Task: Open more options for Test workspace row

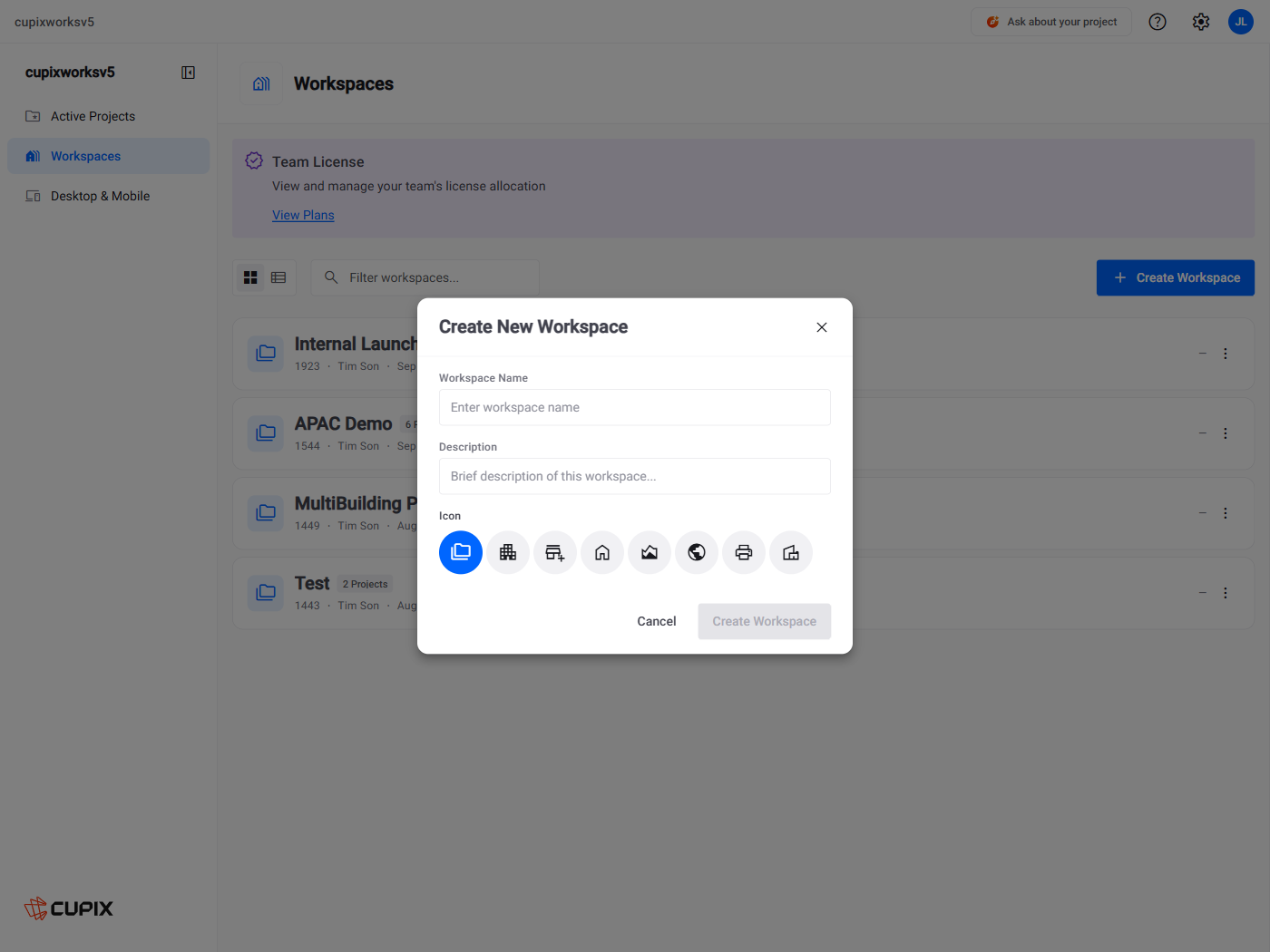Action: pyautogui.click(x=1225, y=593)
